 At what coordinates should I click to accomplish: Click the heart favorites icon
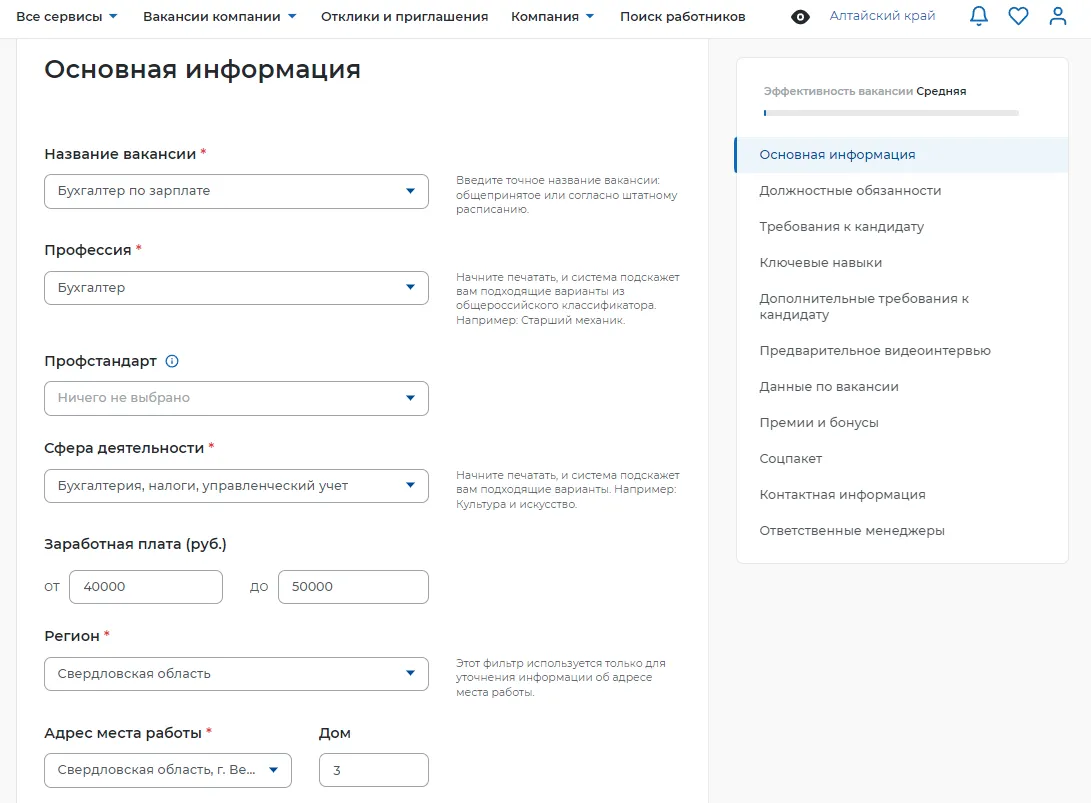click(1018, 16)
